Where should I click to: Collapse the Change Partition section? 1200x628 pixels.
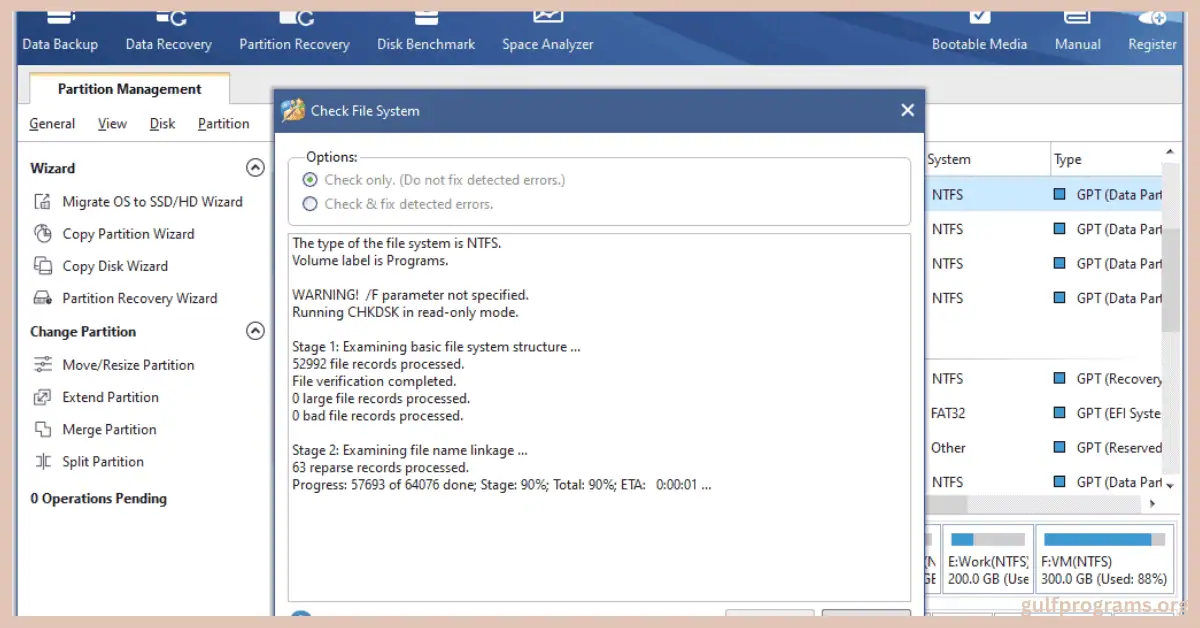coord(256,330)
